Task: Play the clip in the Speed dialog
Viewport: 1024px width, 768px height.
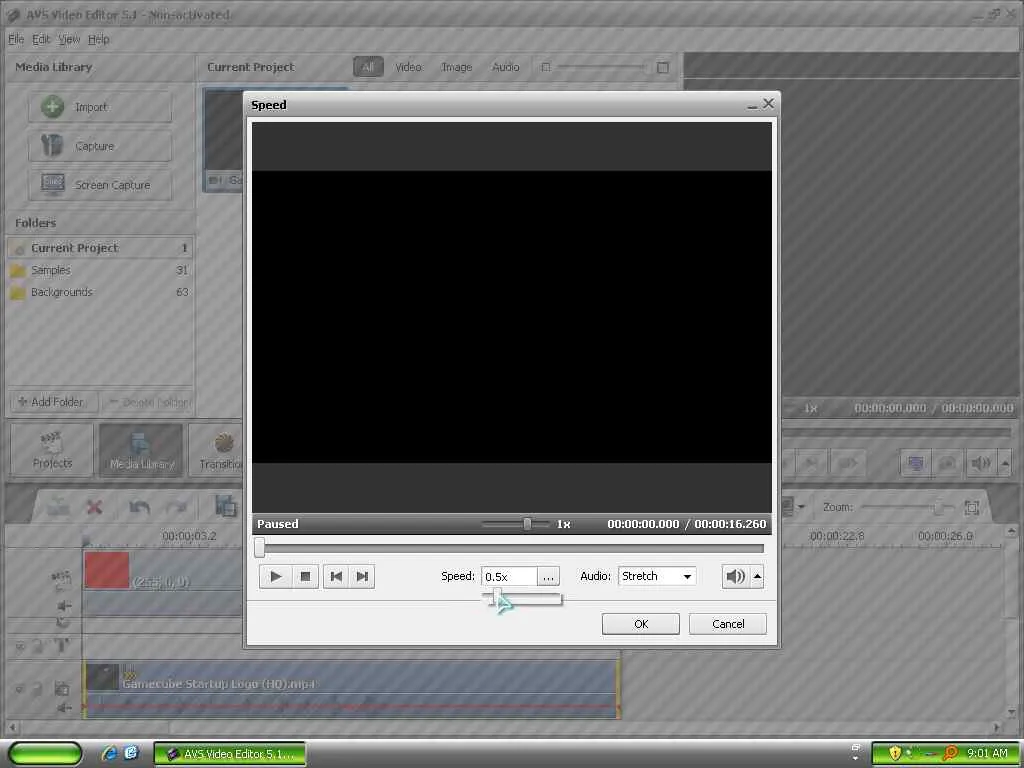Action: pos(276,577)
